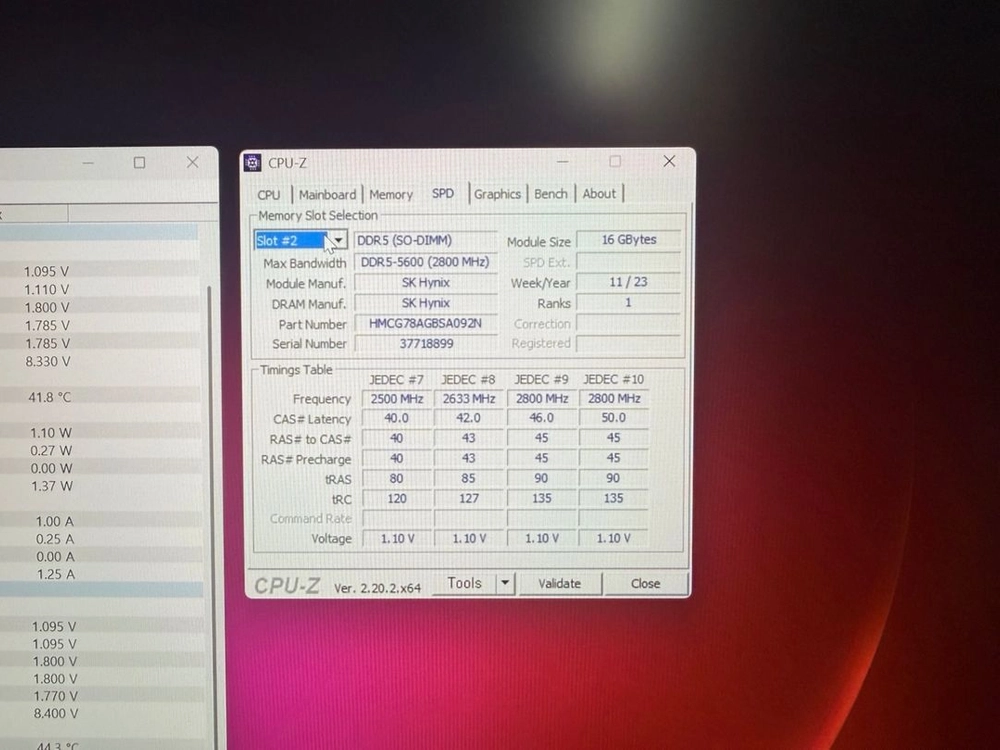Close the left background window
Viewport: 1000px width, 750px height.
193,163
